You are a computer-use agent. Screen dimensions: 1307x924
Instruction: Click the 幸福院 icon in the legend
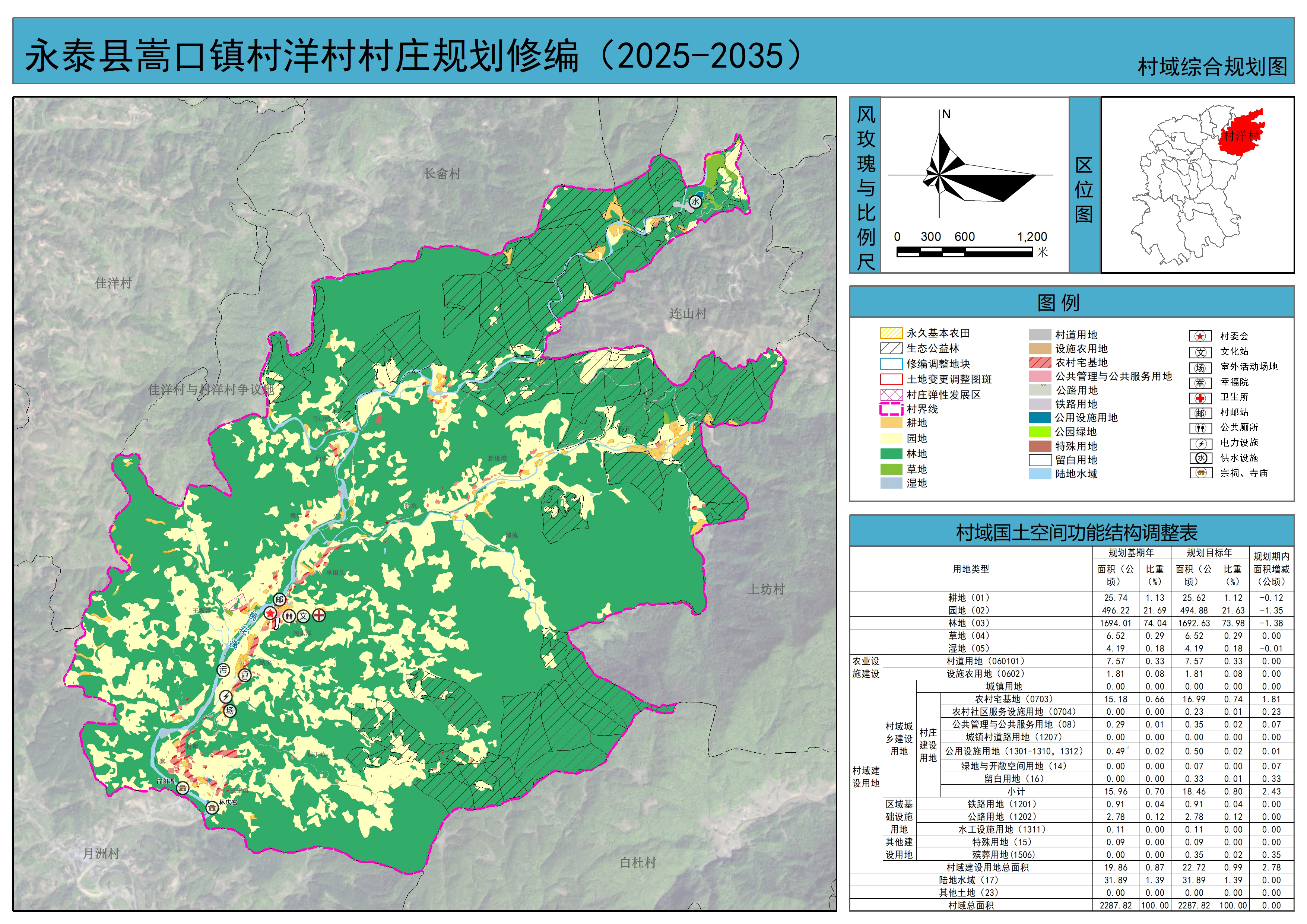coord(1200,383)
